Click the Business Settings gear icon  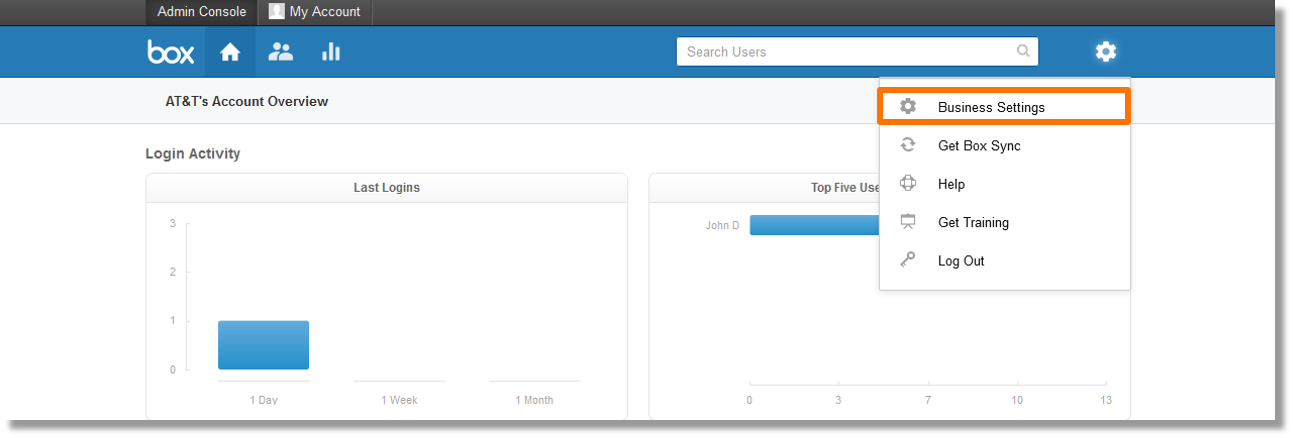click(x=908, y=107)
